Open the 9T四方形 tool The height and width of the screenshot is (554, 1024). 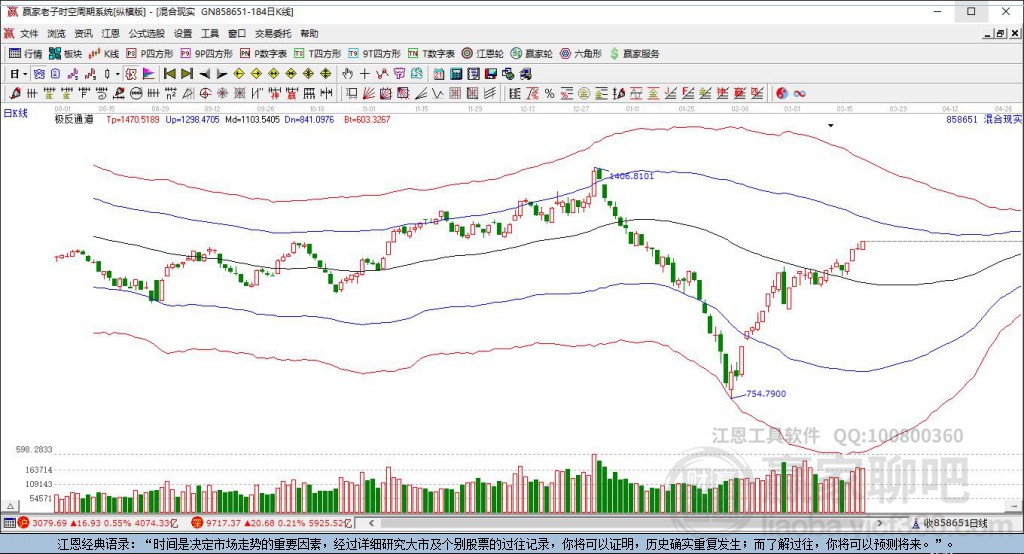(374, 54)
